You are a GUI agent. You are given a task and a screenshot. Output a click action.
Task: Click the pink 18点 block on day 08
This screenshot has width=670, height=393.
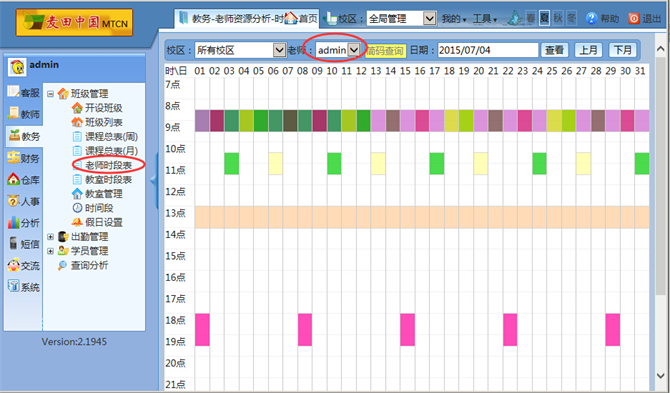(x=305, y=330)
